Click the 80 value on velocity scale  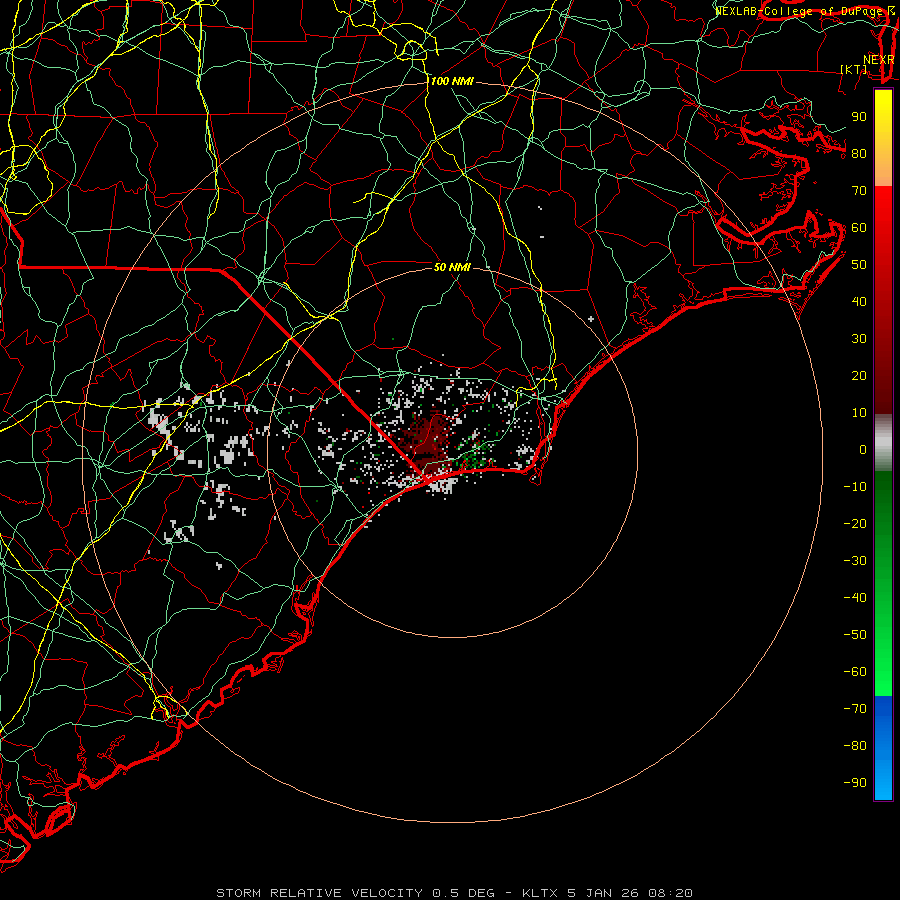coord(859,154)
